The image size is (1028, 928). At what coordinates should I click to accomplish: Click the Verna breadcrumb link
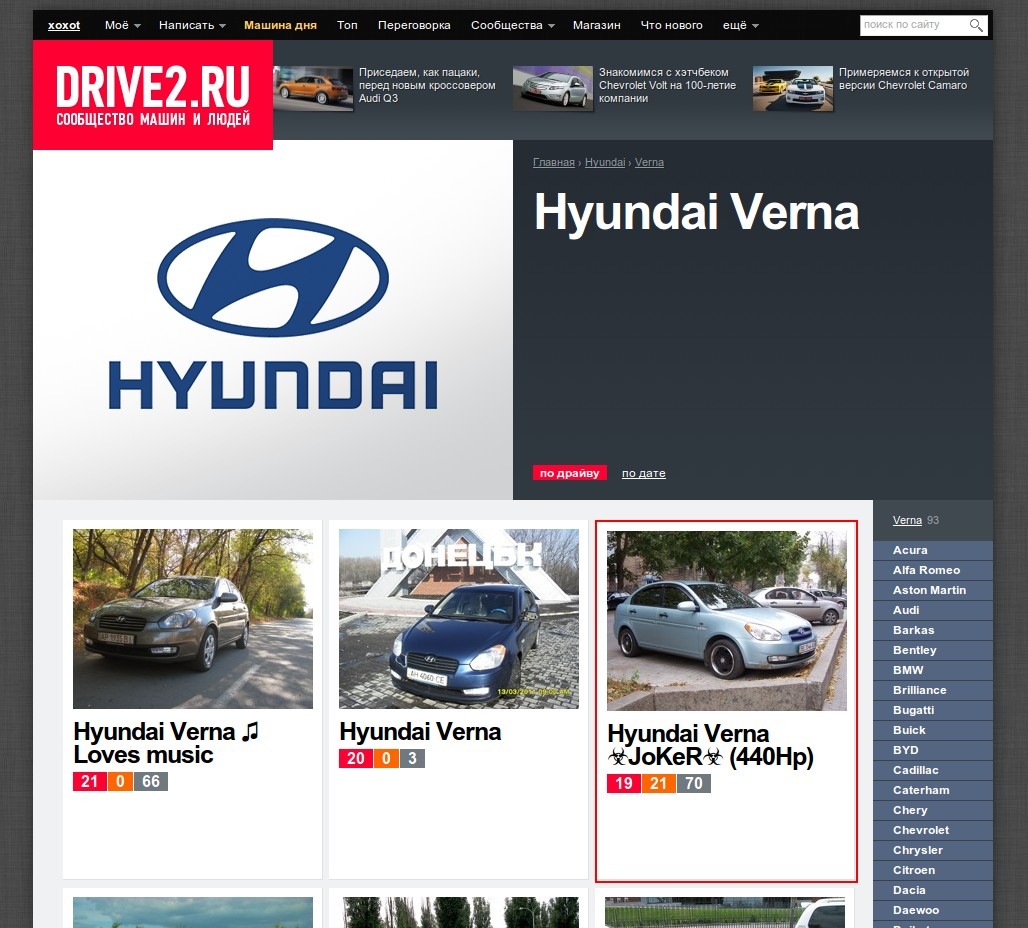649,162
